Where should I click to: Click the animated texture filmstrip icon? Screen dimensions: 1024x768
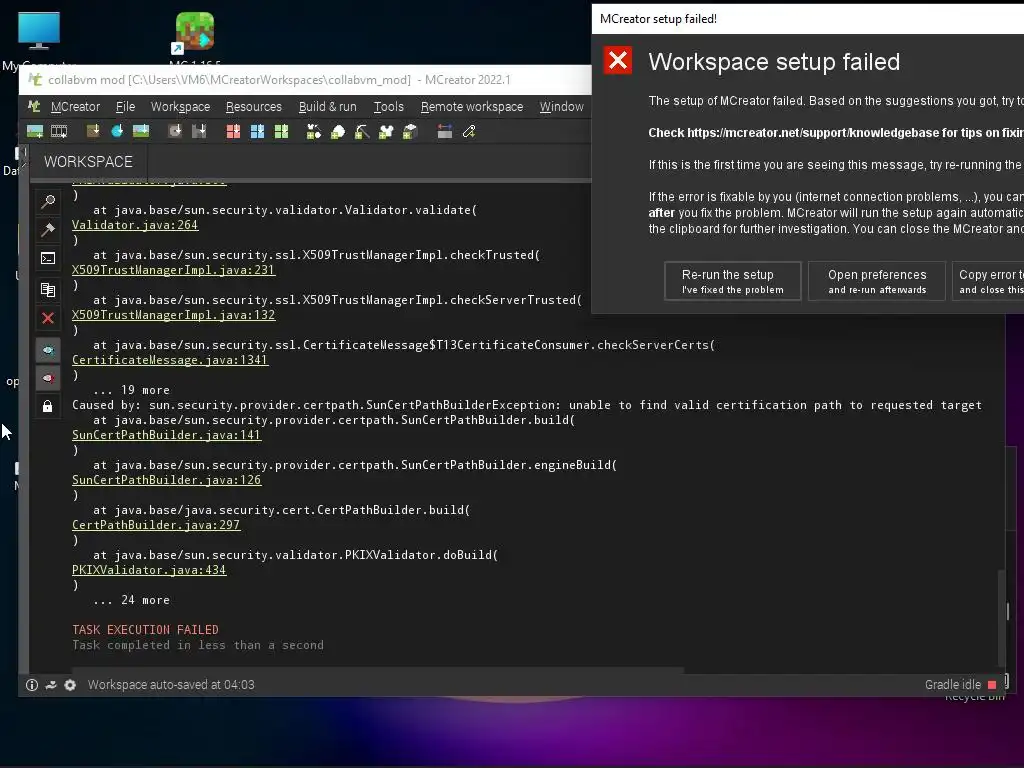click(59, 132)
